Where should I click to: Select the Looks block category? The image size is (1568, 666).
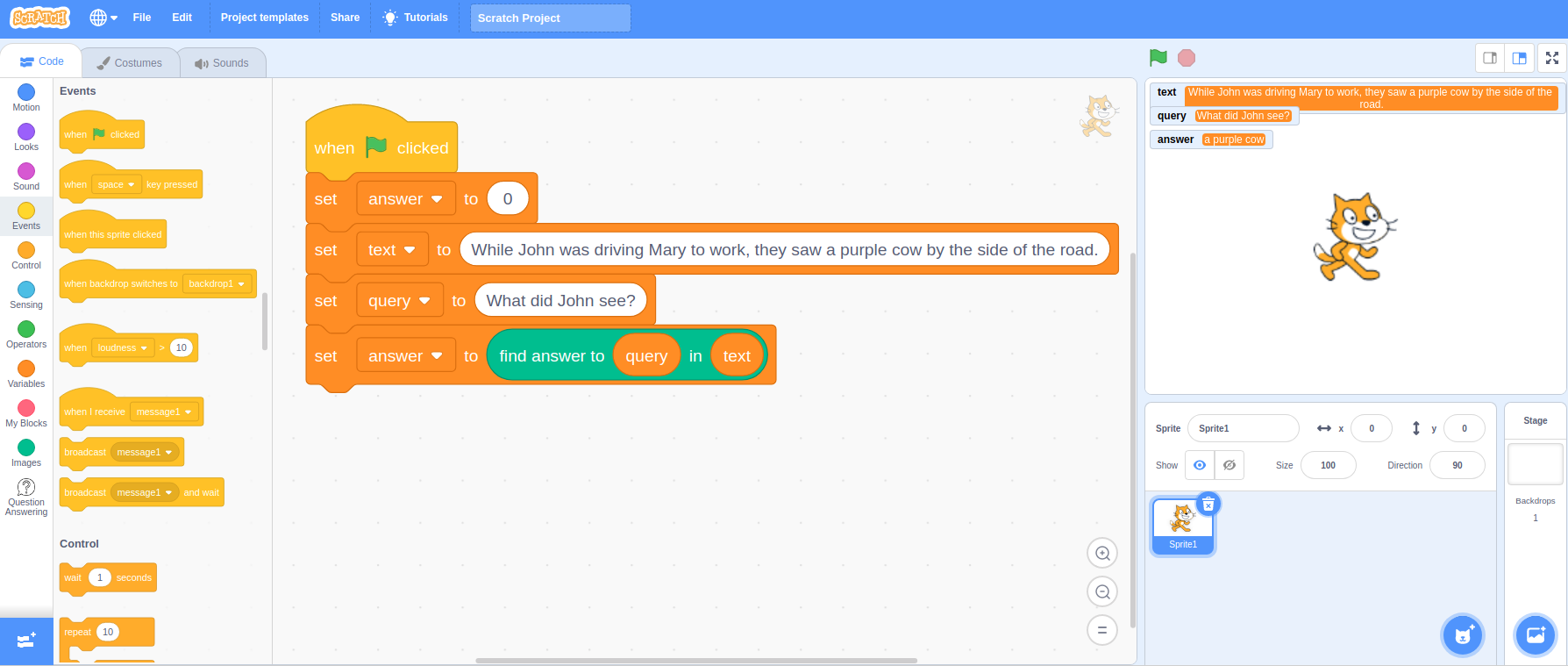click(26, 137)
